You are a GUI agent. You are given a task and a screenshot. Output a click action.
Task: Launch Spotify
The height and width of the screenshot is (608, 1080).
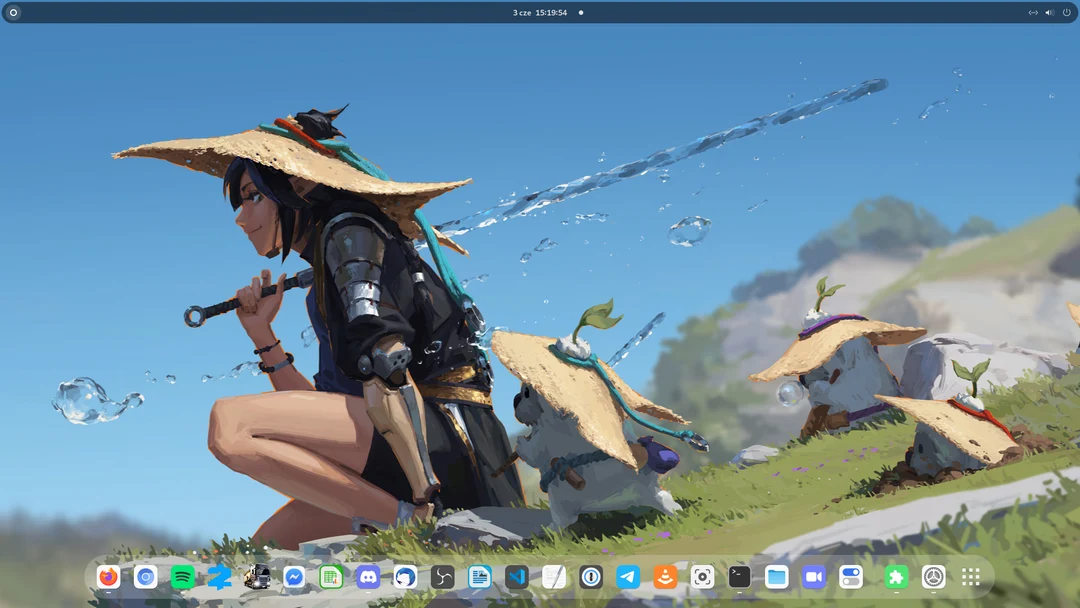[x=182, y=577]
